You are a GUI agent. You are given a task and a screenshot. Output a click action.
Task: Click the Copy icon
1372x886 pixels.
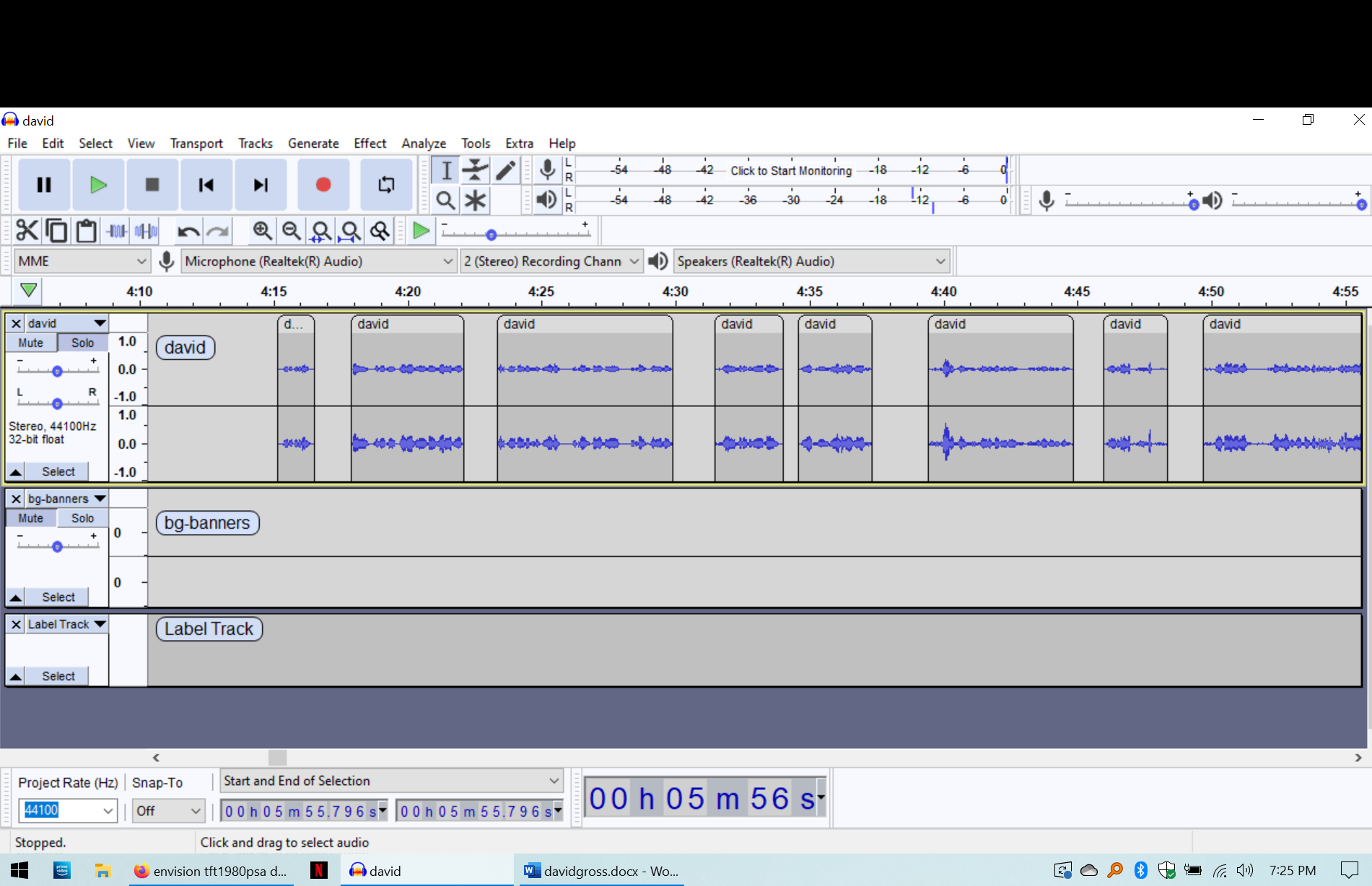pyautogui.click(x=56, y=231)
